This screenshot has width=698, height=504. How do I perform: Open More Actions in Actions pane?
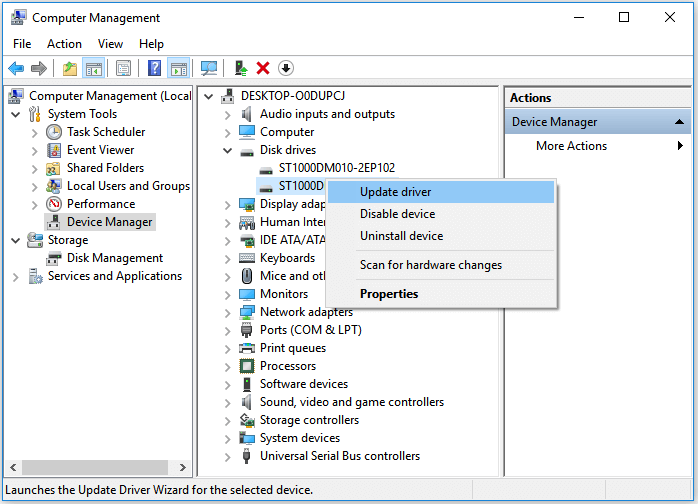click(x=571, y=146)
